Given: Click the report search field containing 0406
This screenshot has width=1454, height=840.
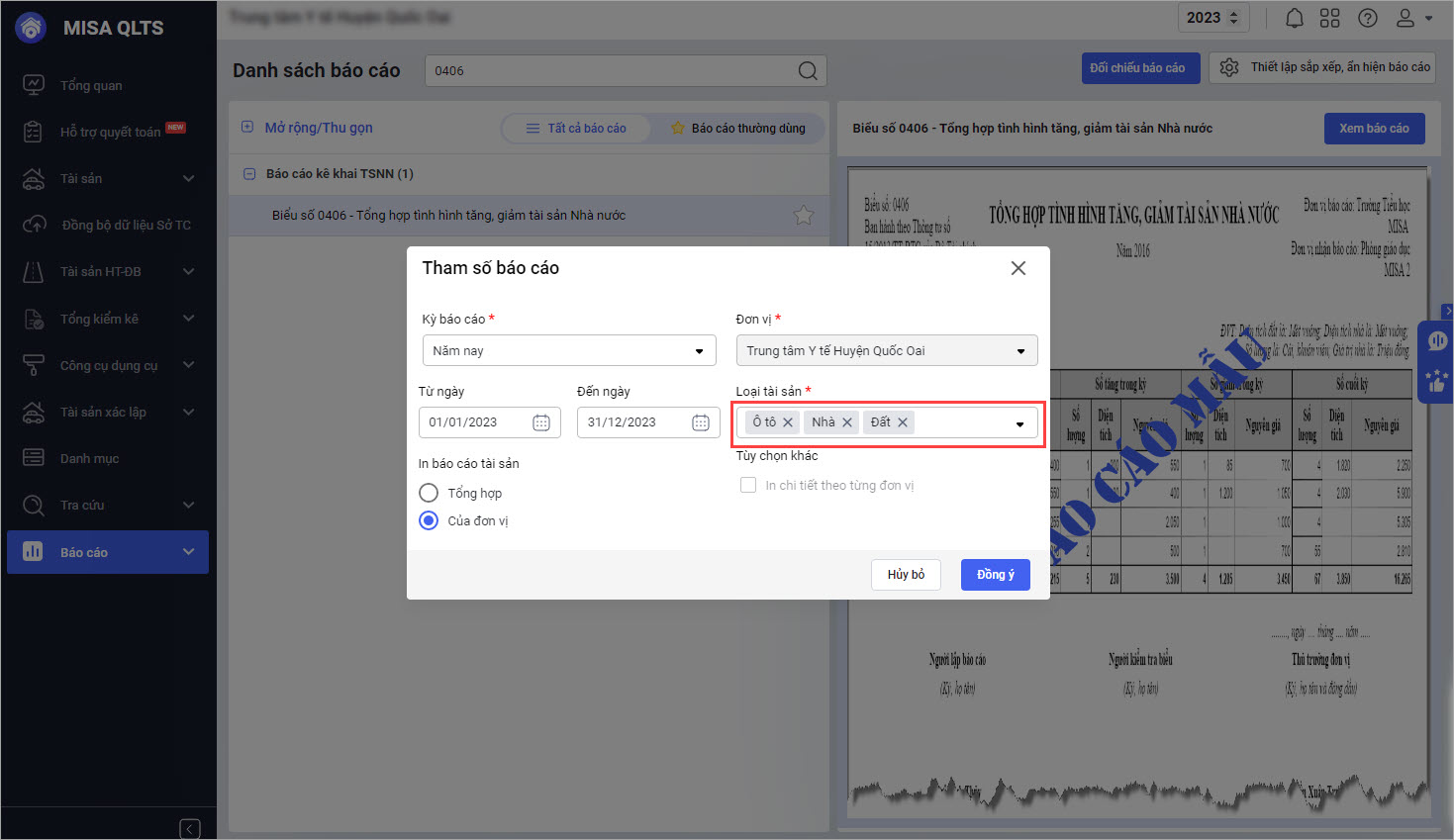Looking at the screenshot, I should (626, 70).
